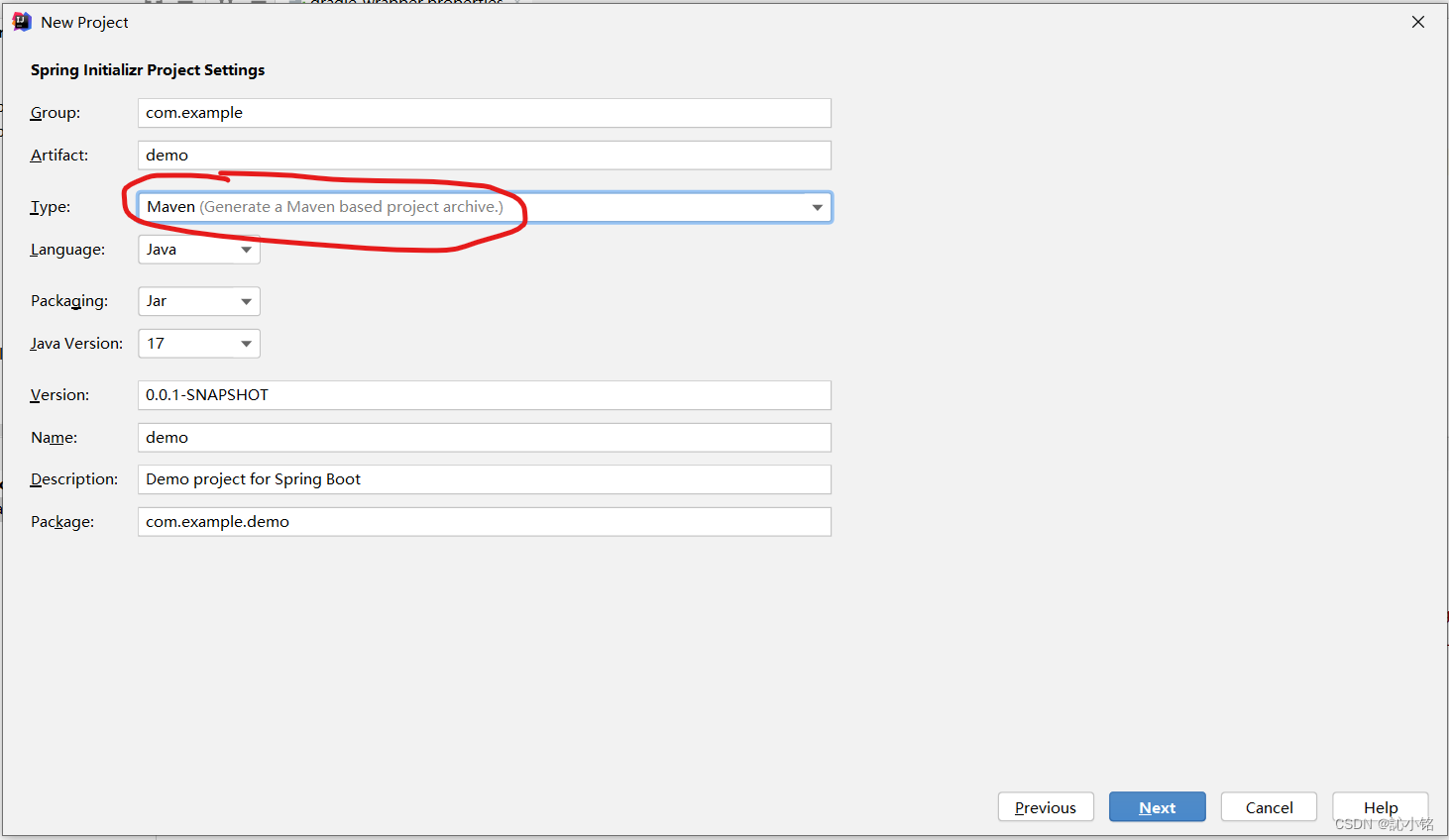The image size is (1449, 840).
Task: Click the Name input field
Action: 484,438
